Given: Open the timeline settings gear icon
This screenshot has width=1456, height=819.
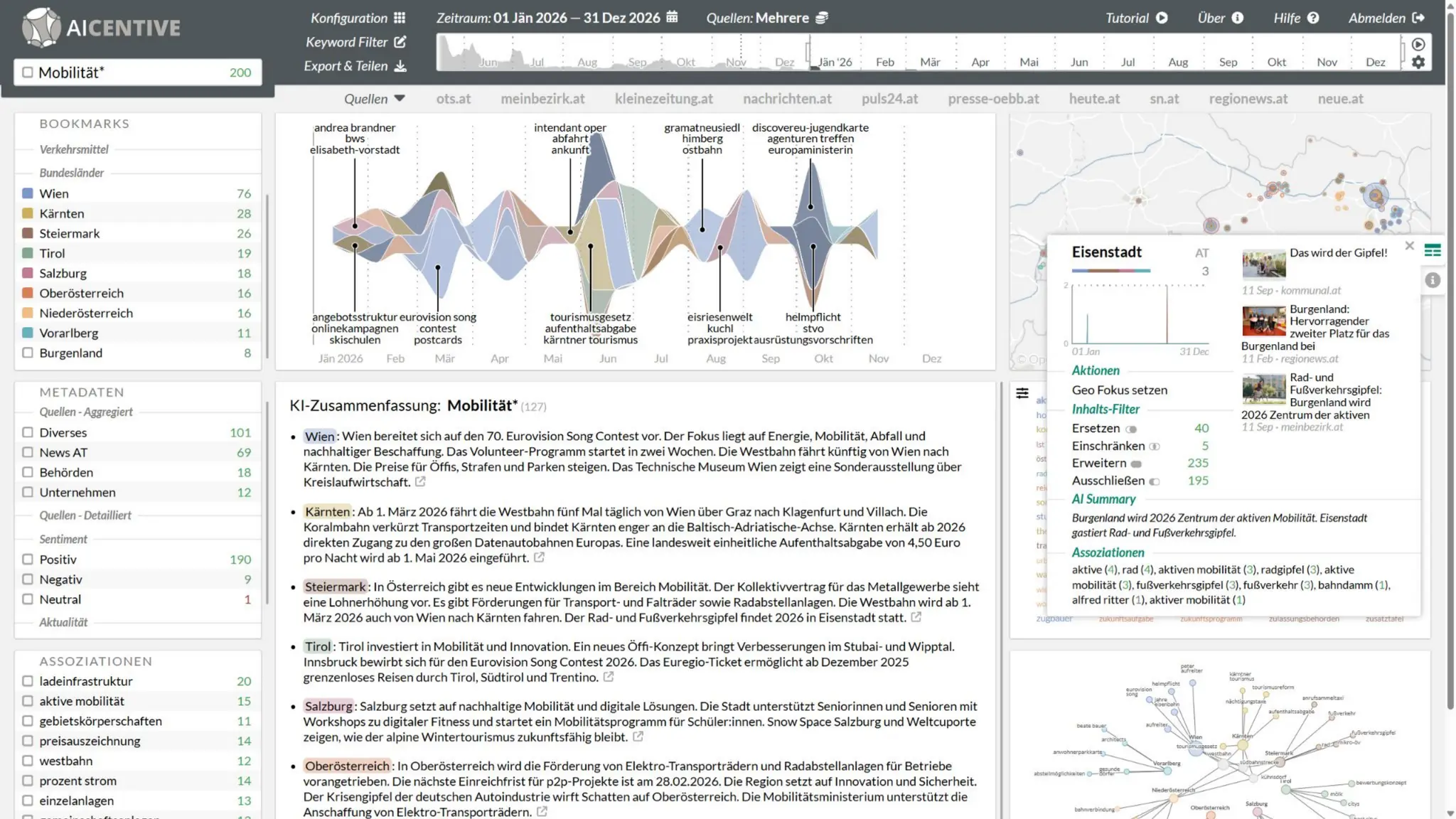Looking at the screenshot, I should coord(1418,63).
